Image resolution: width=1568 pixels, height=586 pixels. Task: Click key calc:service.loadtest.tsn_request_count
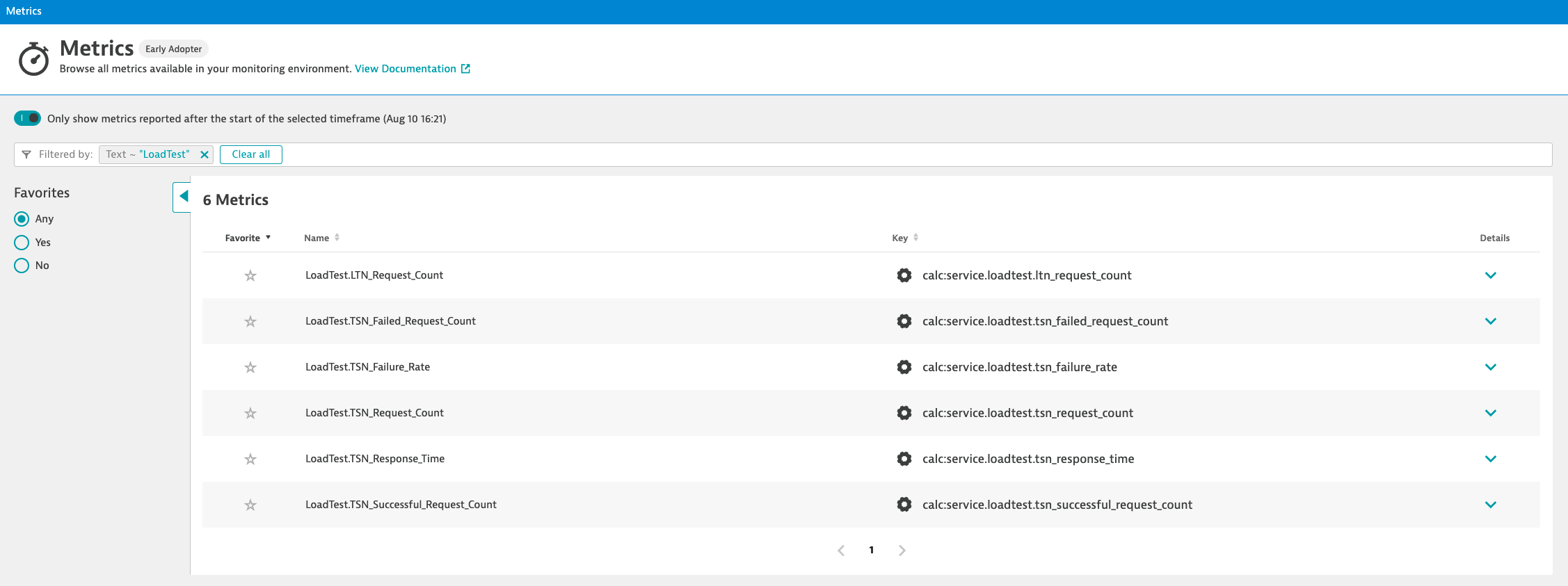1027,413
